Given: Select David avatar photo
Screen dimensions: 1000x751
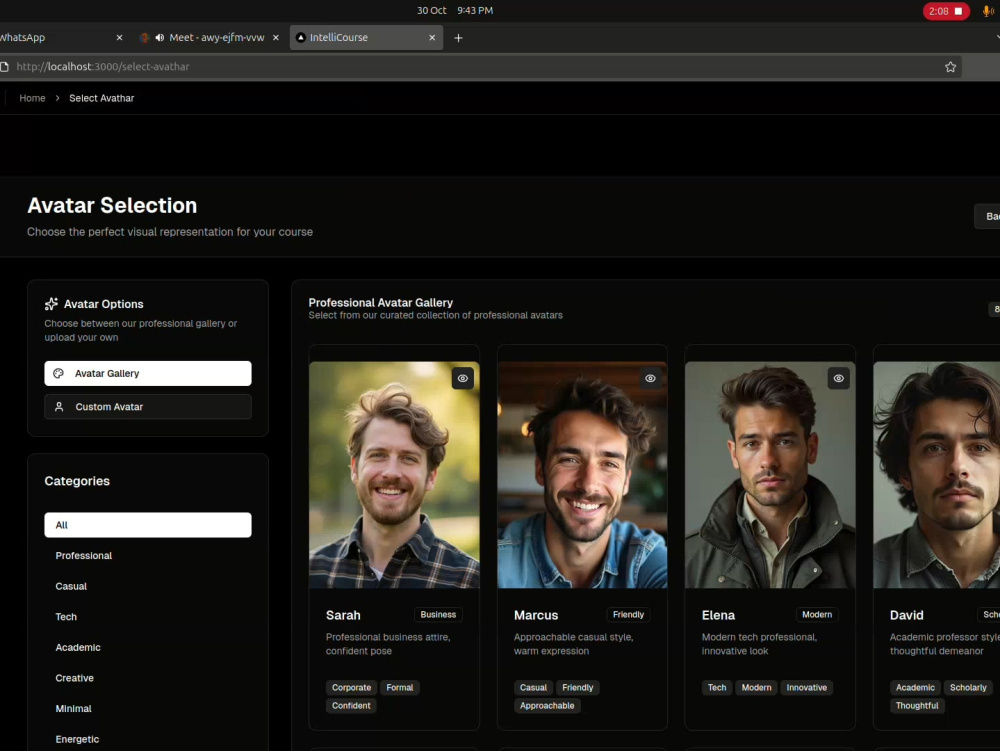Looking at the screenshot, I should point(936,475).
